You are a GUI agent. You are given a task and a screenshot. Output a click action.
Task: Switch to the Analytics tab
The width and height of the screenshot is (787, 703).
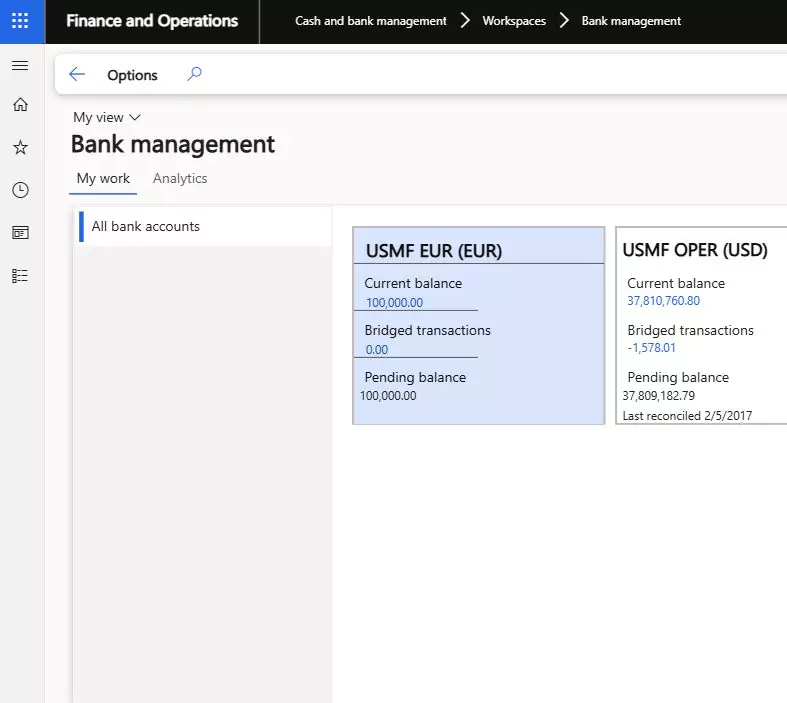point(180,179)
